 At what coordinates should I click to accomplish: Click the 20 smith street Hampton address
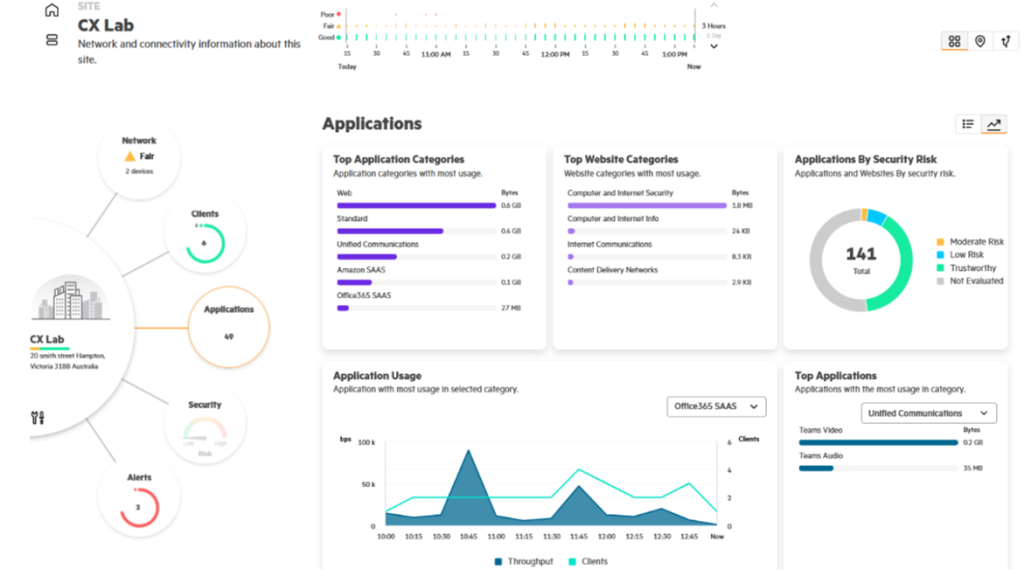[67, 361]
